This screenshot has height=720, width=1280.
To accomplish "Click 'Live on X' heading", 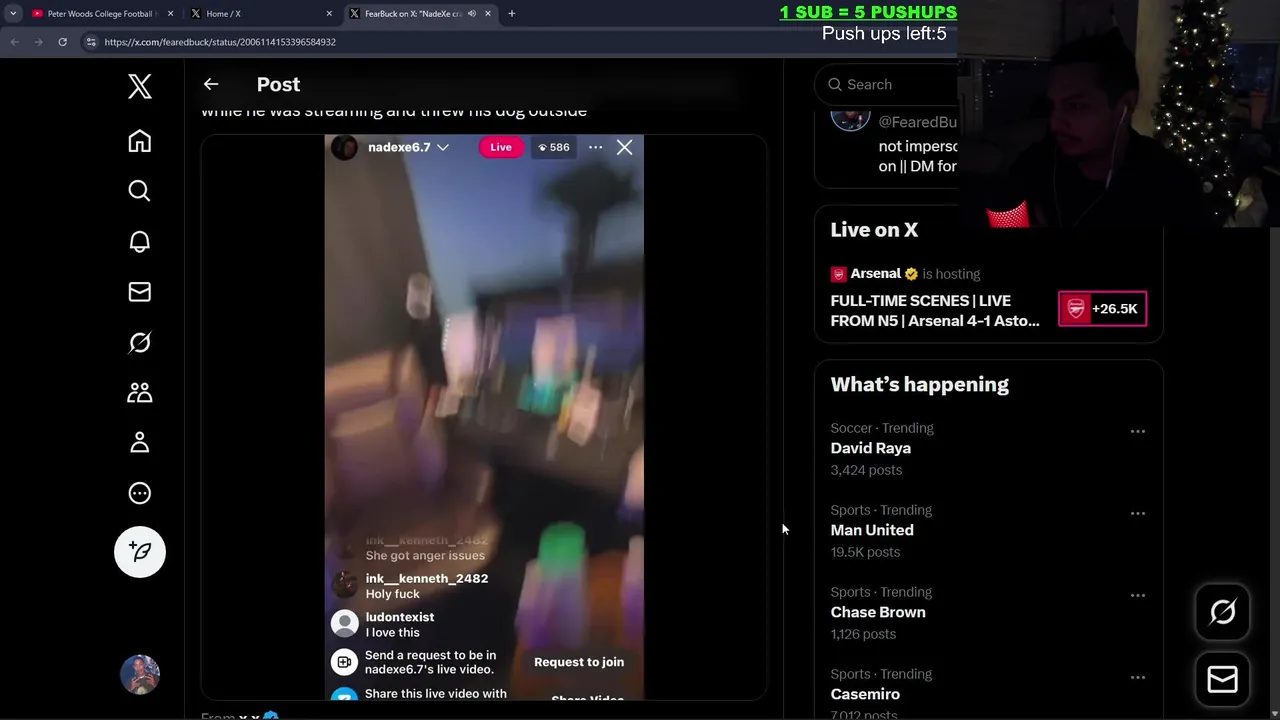I will point(874,230).
